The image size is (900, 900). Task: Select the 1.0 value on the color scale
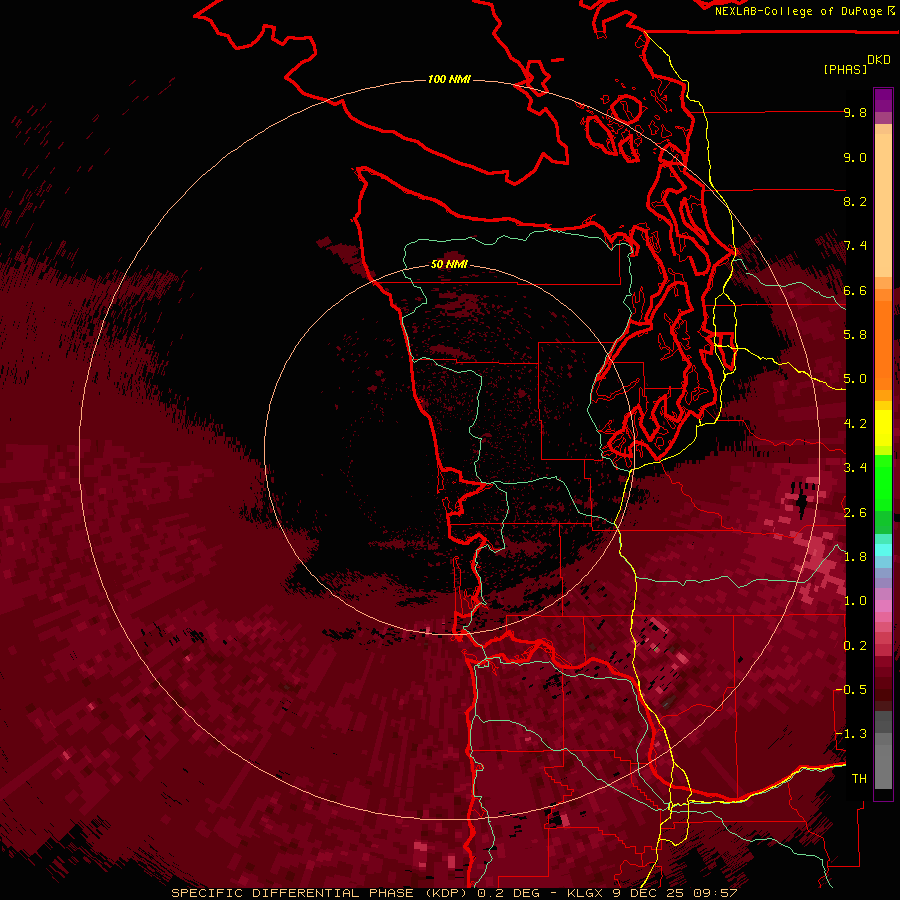point(855,601)
